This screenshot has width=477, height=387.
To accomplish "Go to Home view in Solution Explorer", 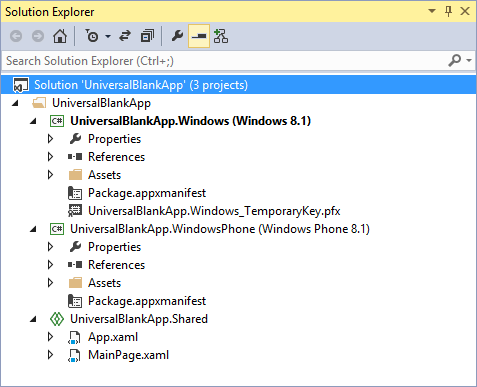I will pyautogui.click(x=60, y=36).
